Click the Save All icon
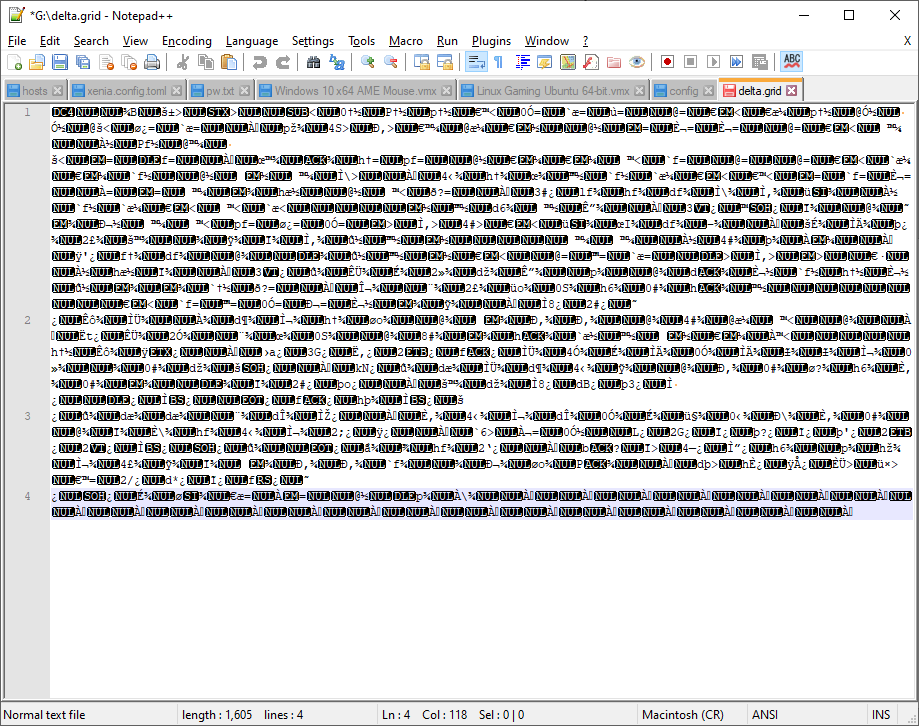This screenshot has height=726, width=919. 81,62
